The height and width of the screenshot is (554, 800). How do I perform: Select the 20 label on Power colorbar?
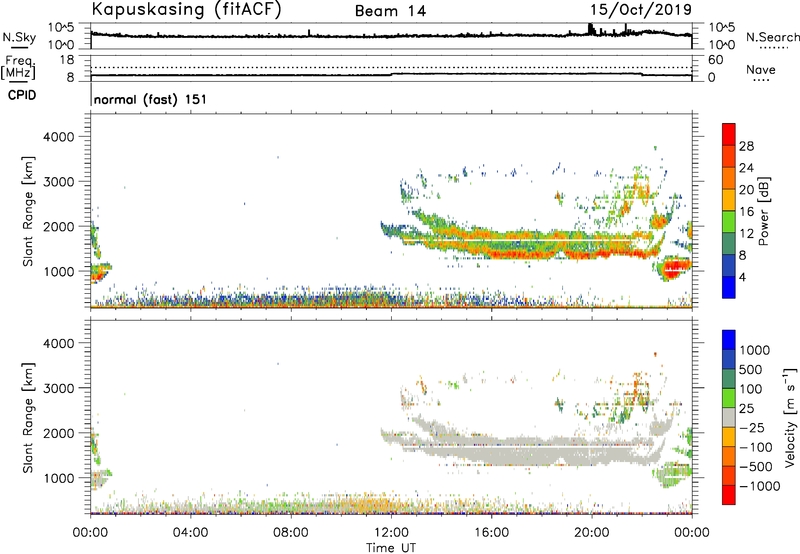(746, 190)
